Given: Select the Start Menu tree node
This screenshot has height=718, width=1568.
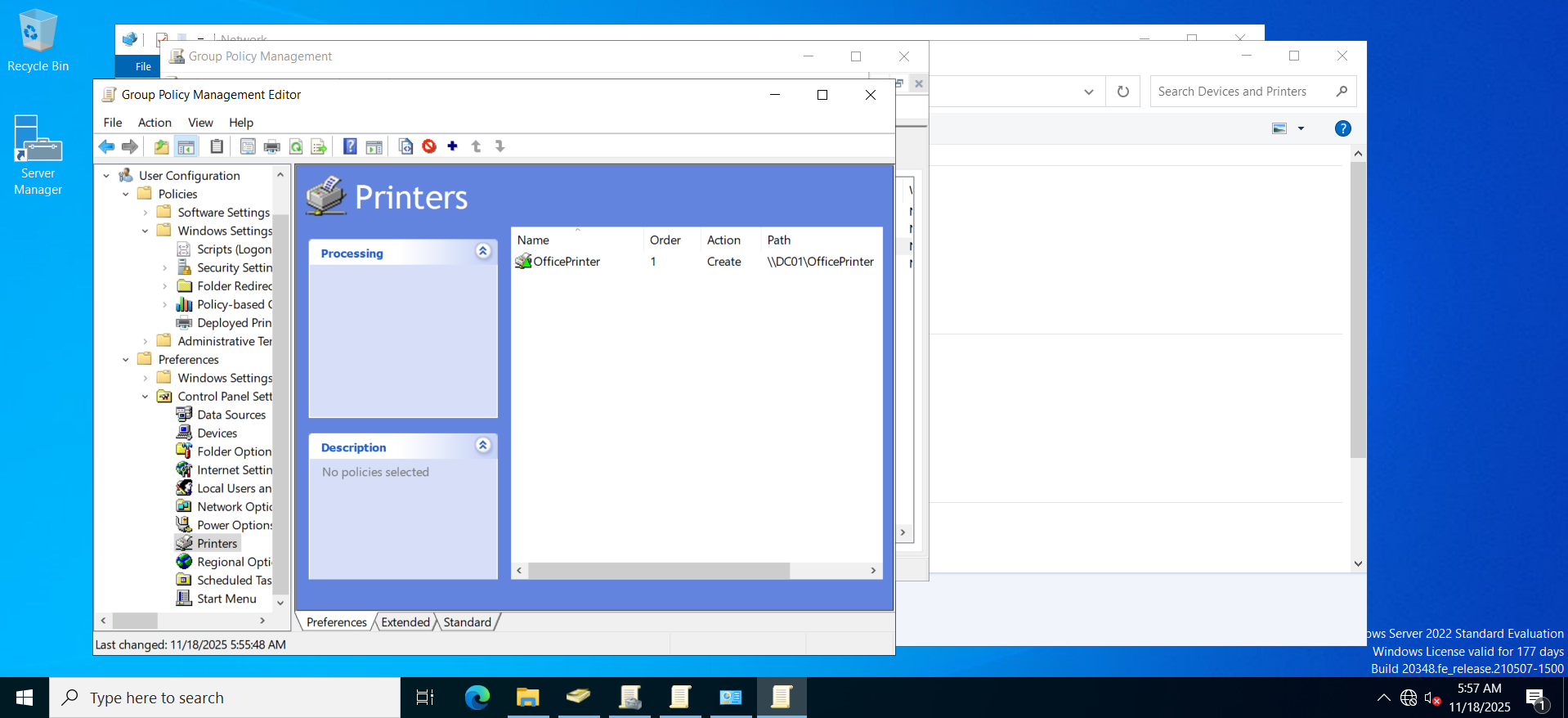Looking at the screenshot, I should click(226, 599).
